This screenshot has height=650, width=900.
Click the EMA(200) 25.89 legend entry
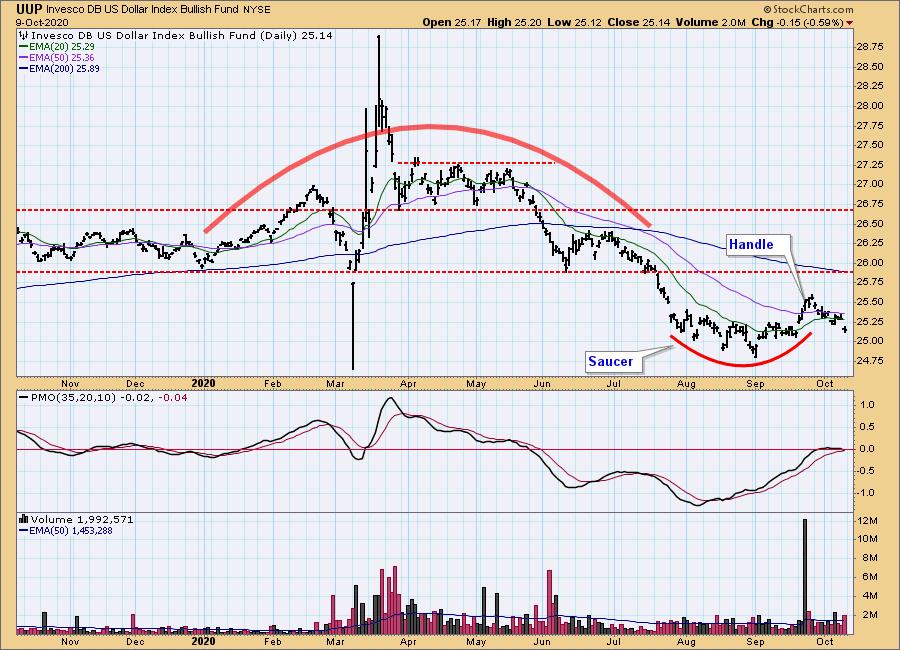point(59,68)
